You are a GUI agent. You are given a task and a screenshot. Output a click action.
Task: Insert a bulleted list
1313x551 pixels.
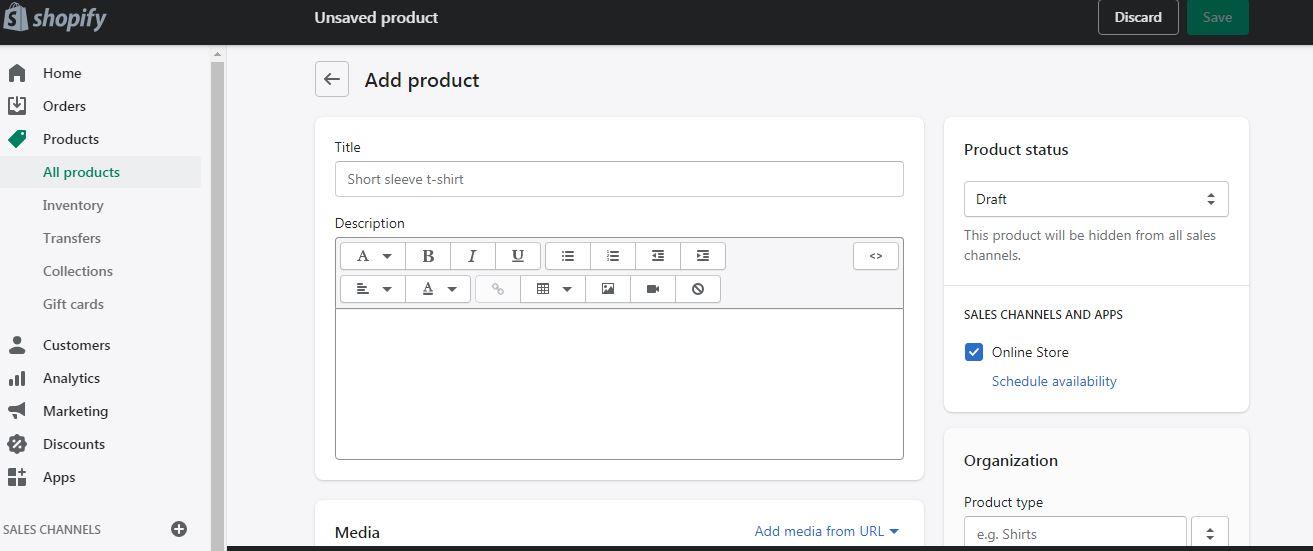(x=568, y=256)
